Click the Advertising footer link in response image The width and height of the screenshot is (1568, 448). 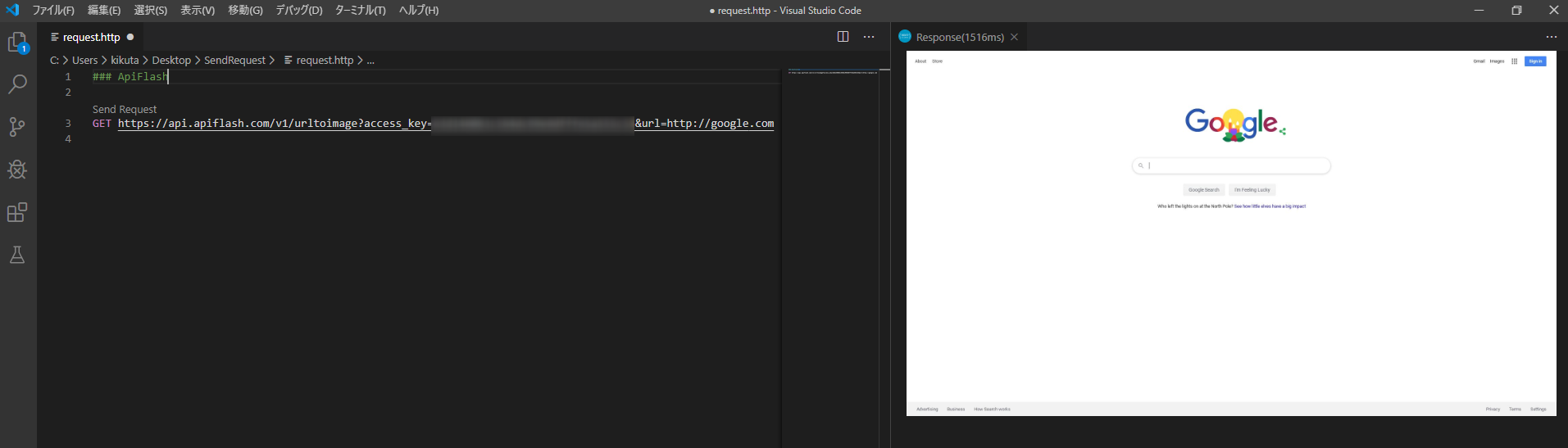(x=927, y=410)
